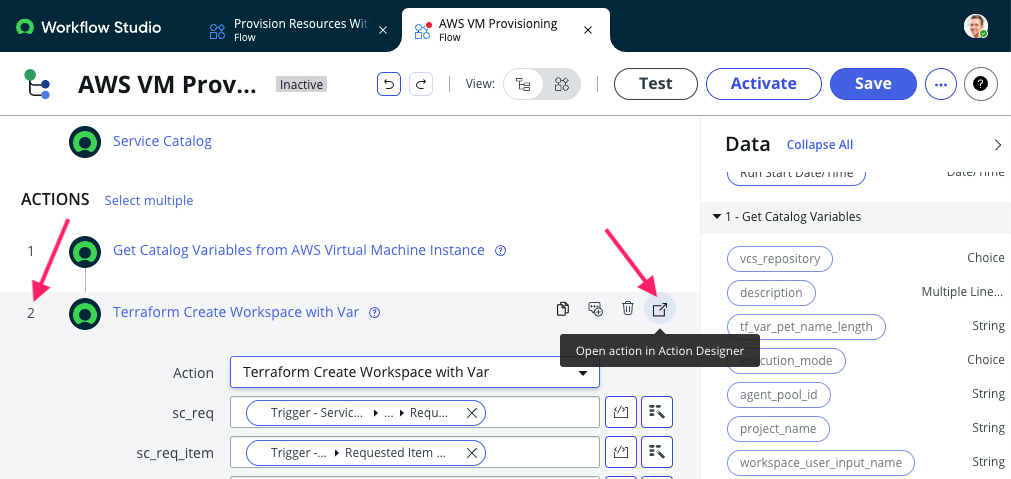Image resolution: width=1011 pixels, height=479 pixels.
Task: Open Get Catalog Variables from AWS action
Action: pos(299,250)
